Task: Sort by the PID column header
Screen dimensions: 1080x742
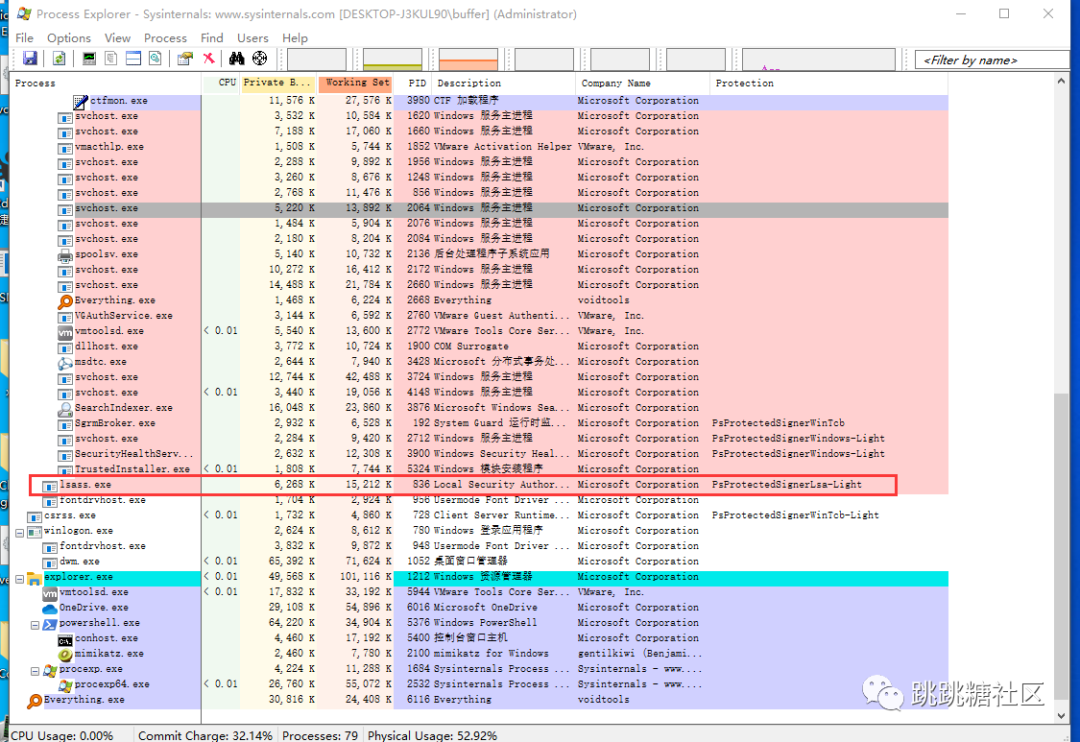Action: pyautogui.click(x=413, y=83)
